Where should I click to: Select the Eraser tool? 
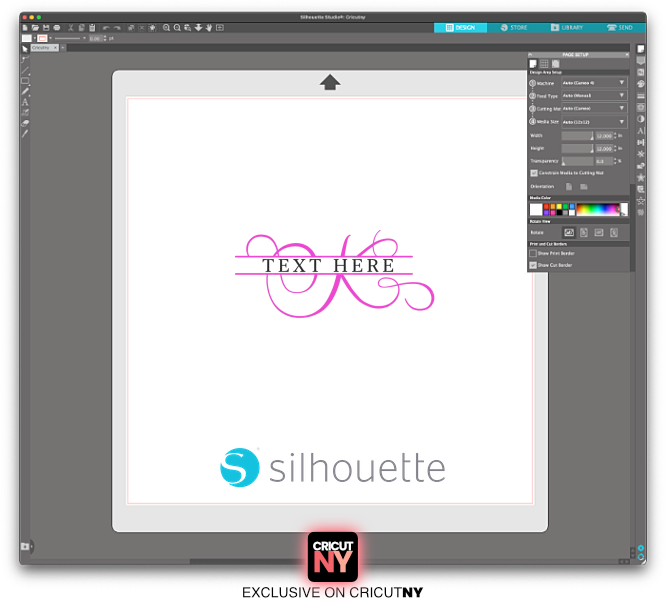pos(25,122)
